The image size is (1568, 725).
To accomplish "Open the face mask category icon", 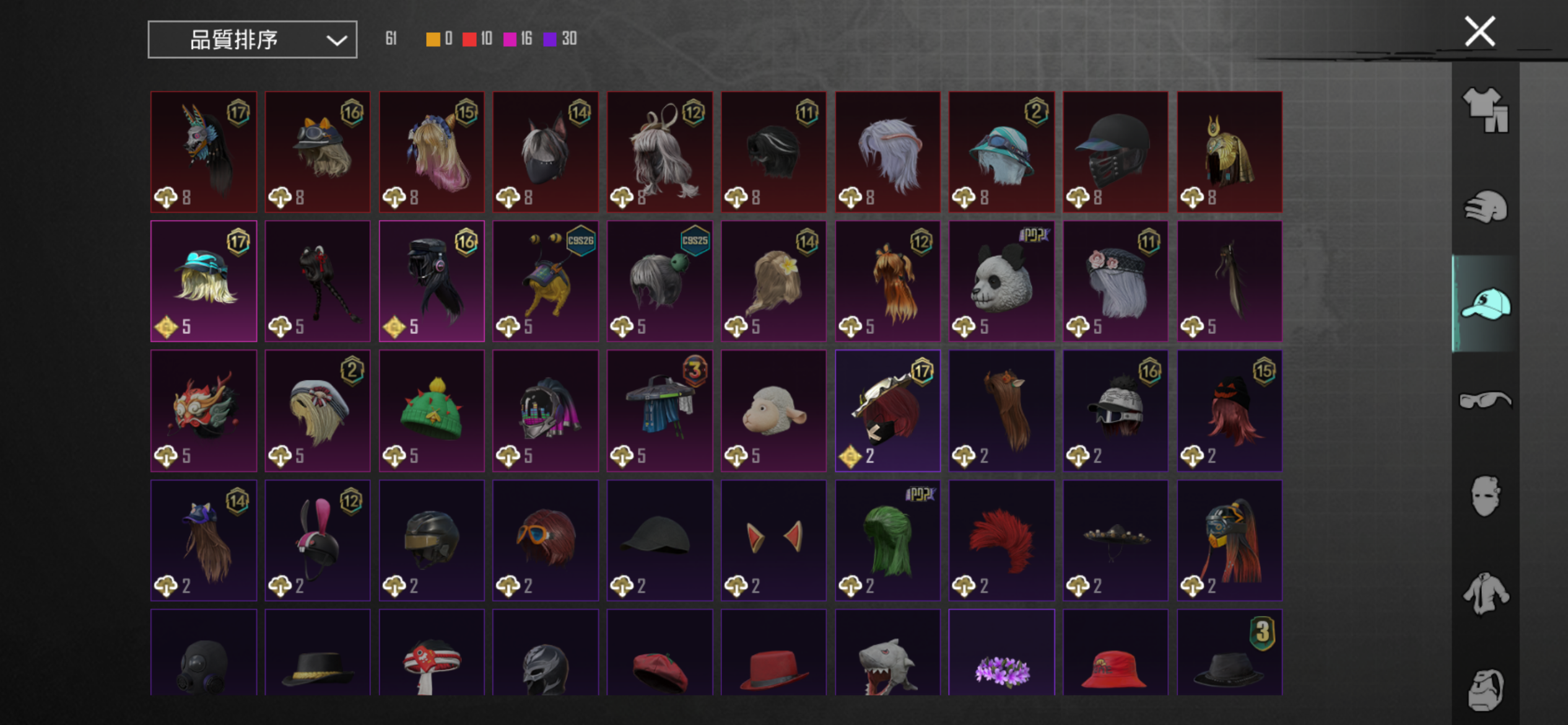I will [x=1485, y=496].
